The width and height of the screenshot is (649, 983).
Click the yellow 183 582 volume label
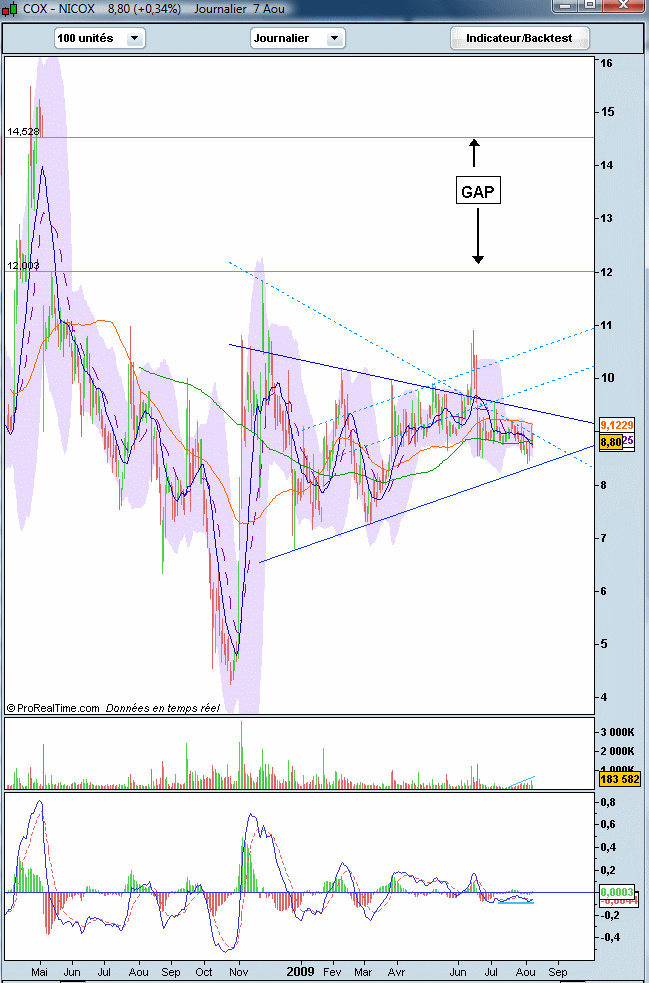620,779
